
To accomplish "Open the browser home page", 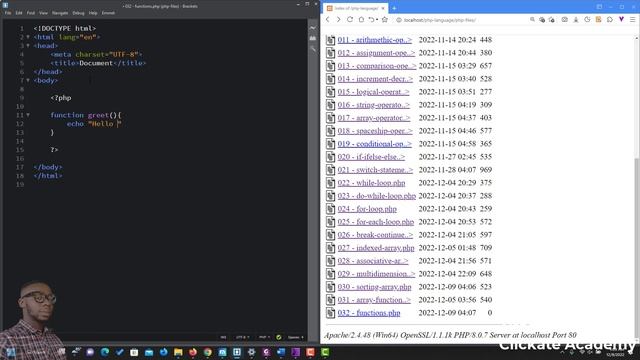I will 361,20.
